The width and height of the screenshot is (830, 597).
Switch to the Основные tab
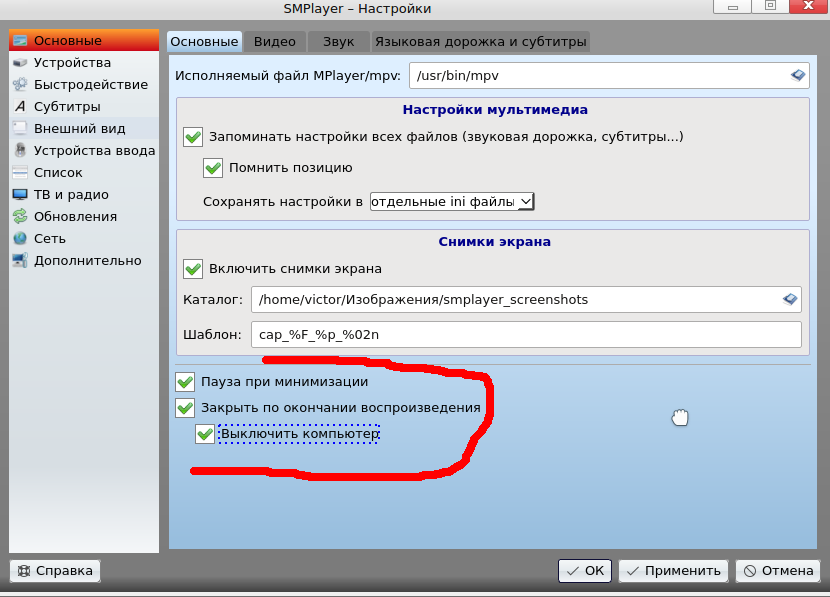click(x=204, y=42)
